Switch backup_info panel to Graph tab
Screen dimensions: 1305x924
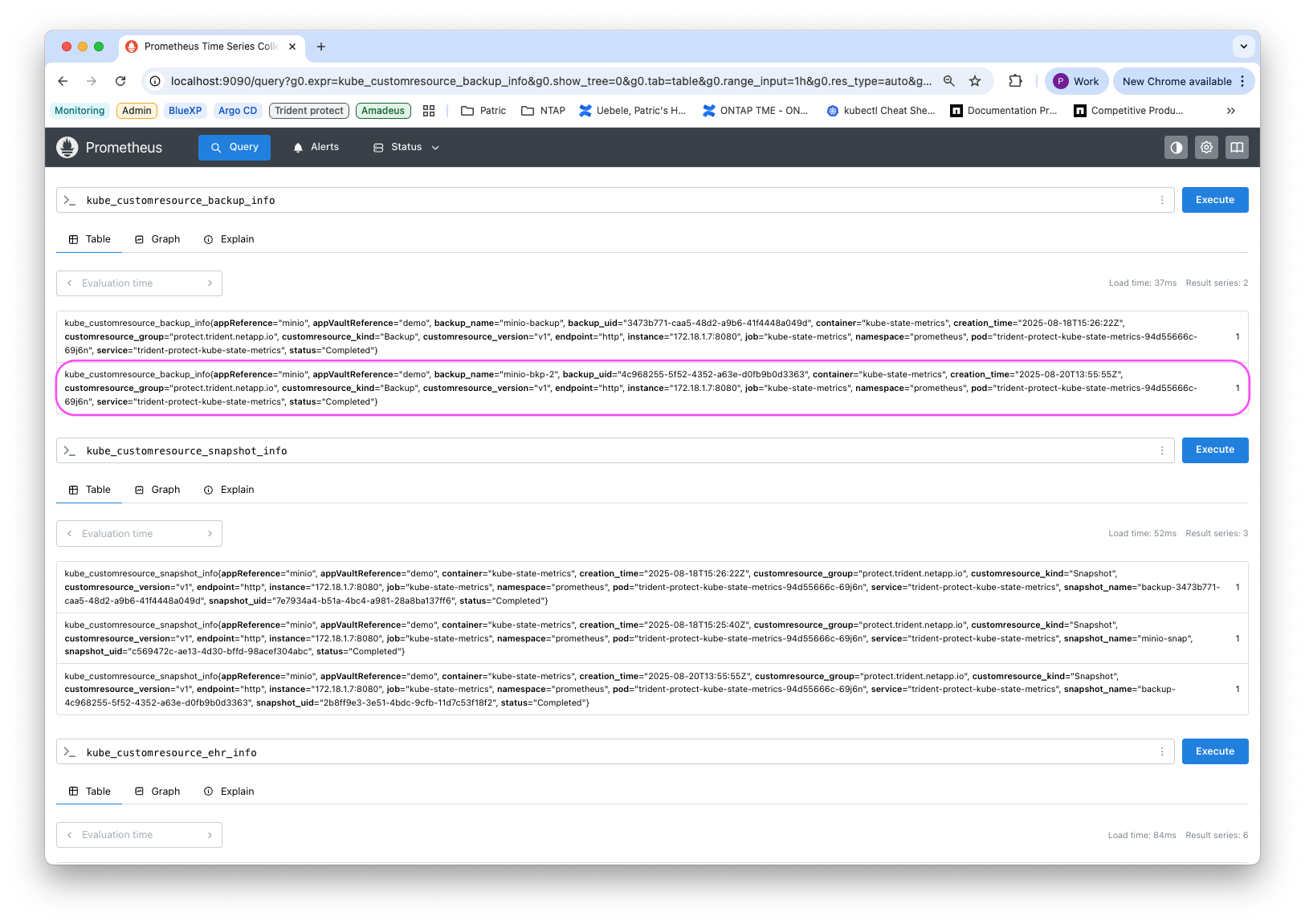click(157, 239)
